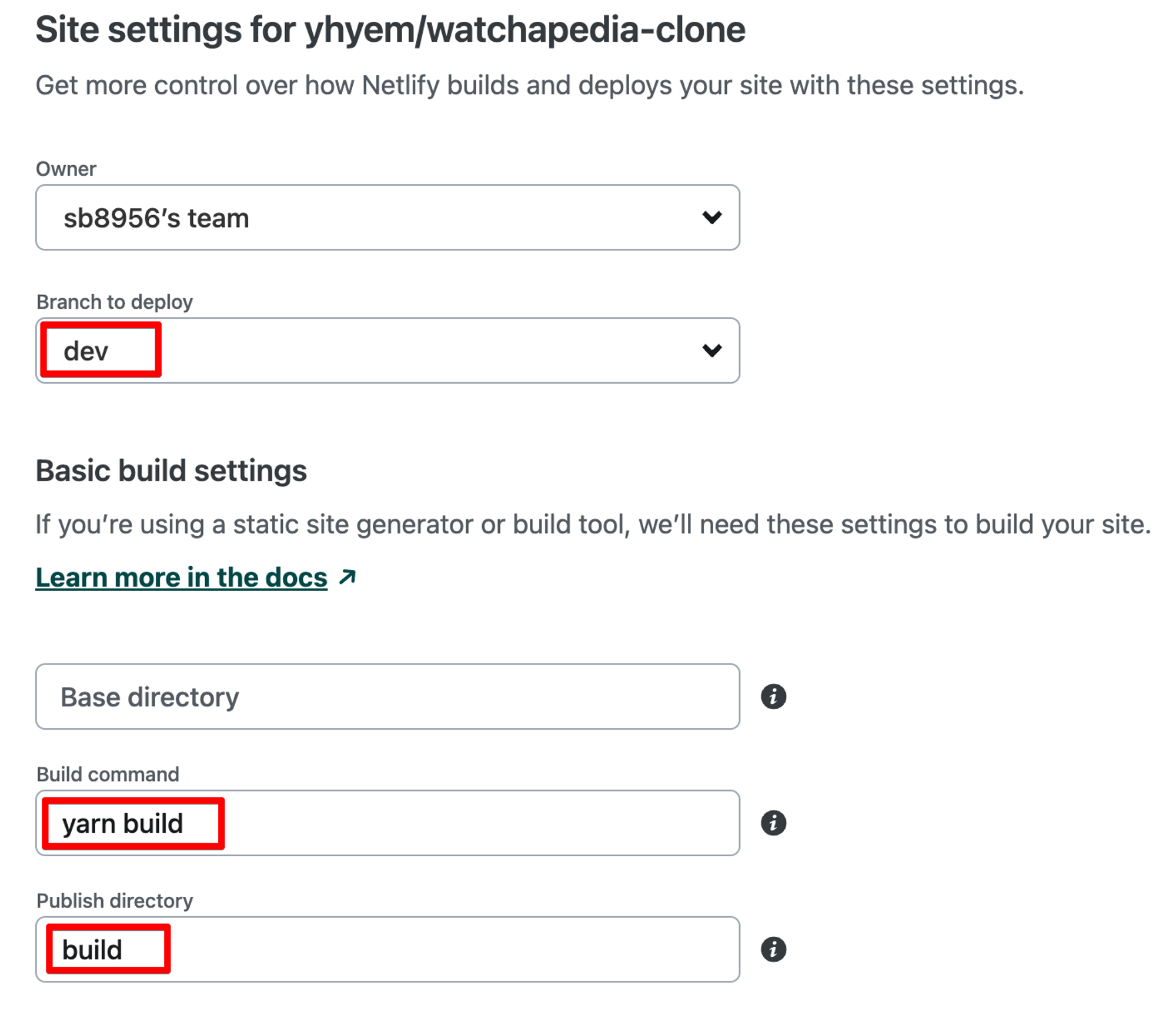The height and width of the screenshot is (1015, 1176).
Task: Open the "Learn more in the docs" link
Action: click(x=181, y=577)
